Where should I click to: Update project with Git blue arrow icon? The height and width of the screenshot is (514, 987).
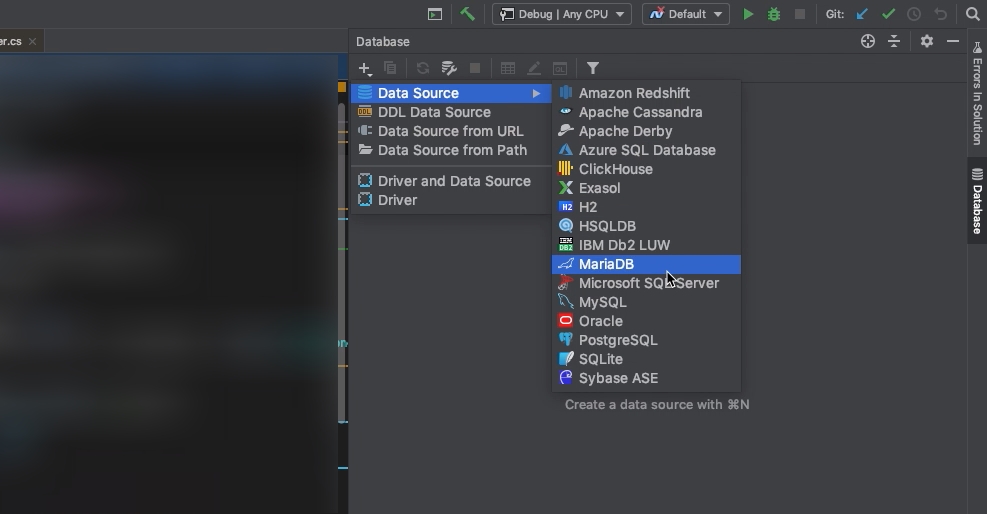(862, 14)
